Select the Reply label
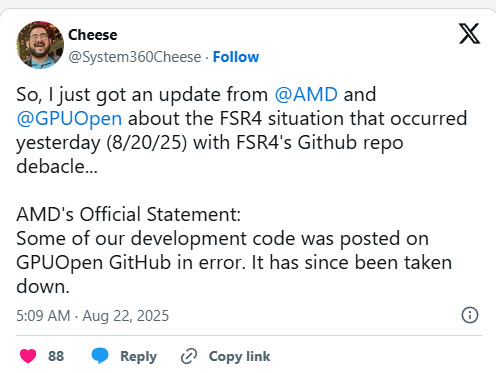The width and height of the screenshot is (496, 373). [138, 356]
